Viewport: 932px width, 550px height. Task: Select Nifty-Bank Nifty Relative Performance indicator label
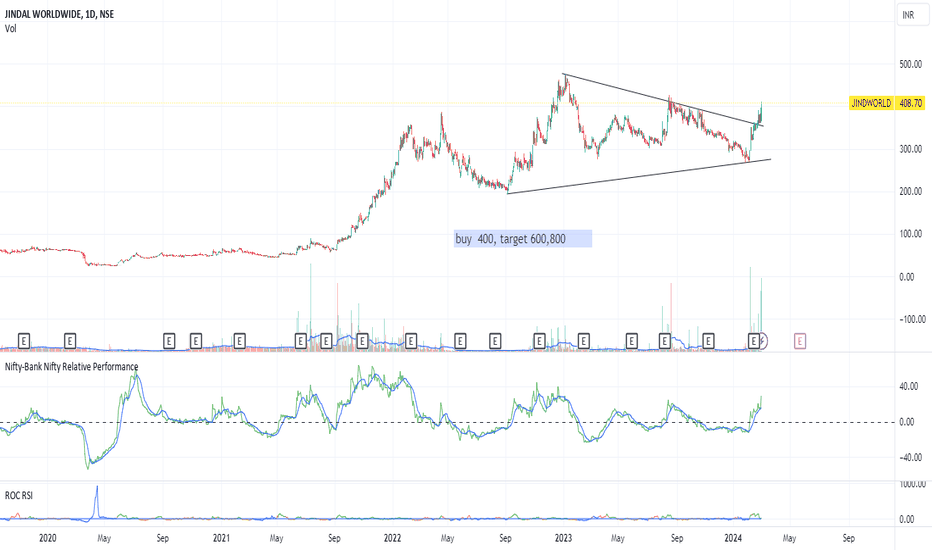click(x=71, y=367)
